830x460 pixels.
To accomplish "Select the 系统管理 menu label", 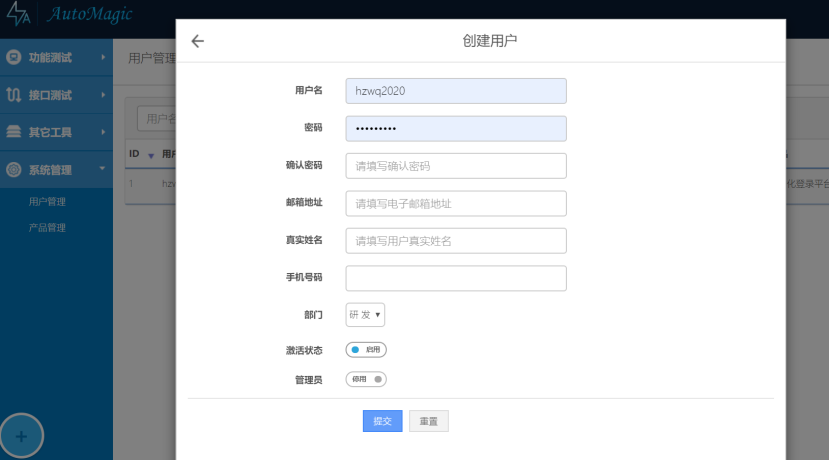I will (x=50, y=170).
